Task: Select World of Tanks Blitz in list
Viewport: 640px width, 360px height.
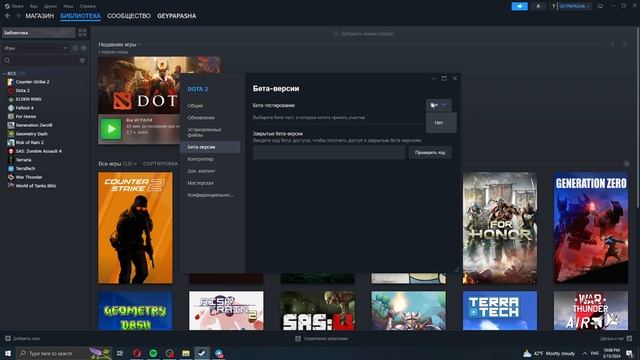Action: (x=36, y=186)
